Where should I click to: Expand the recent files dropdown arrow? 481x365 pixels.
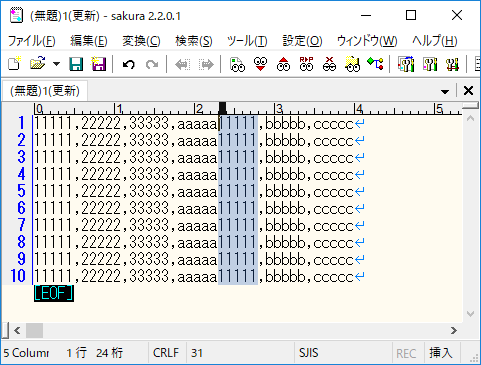pos(56,64)
